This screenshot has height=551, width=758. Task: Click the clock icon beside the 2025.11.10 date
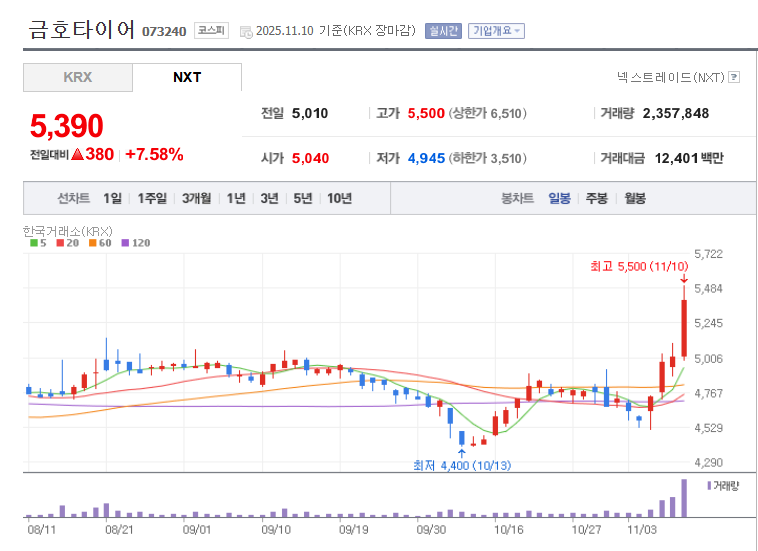click(x=246, y=32)
